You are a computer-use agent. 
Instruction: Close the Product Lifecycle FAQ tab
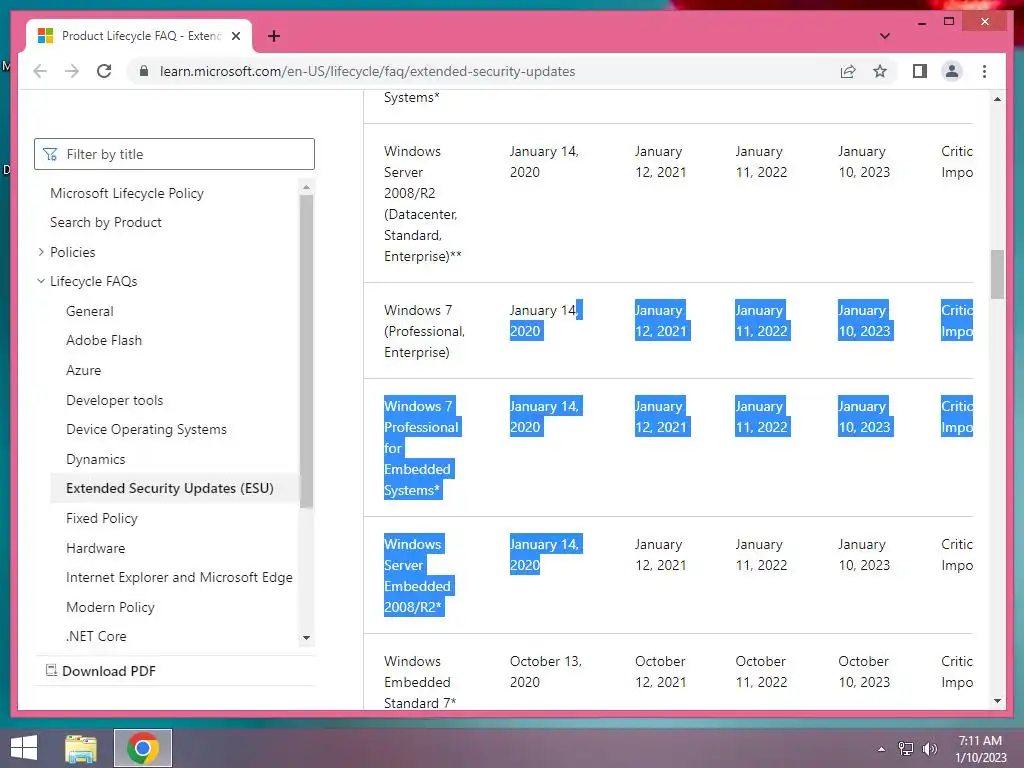(236, 36)
